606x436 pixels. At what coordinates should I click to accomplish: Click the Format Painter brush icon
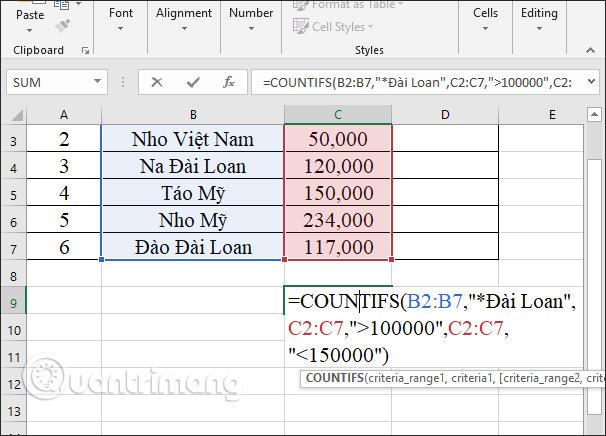click(63, 25)
